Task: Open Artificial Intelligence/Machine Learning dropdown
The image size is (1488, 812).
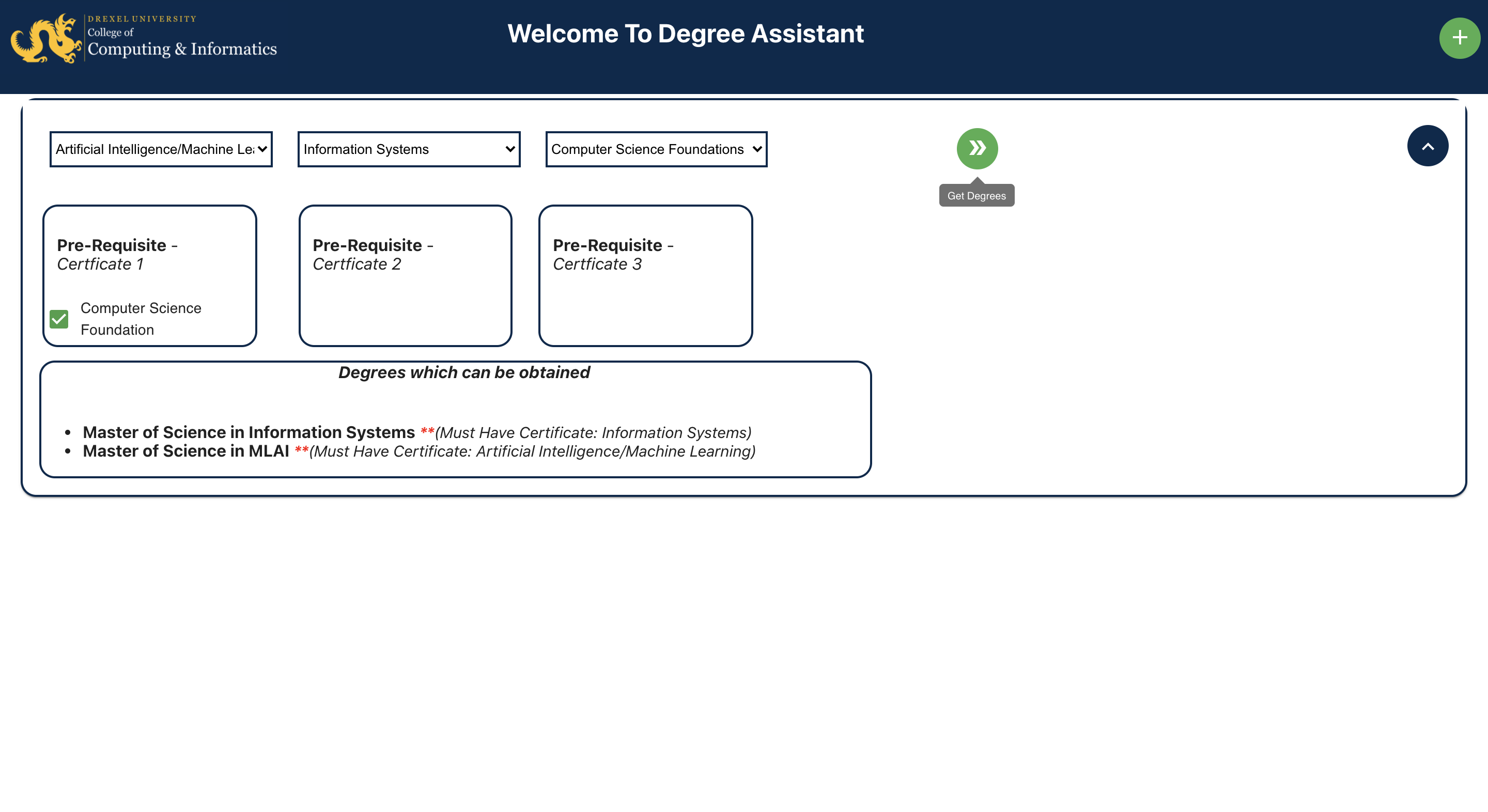Action: point(161,150)
